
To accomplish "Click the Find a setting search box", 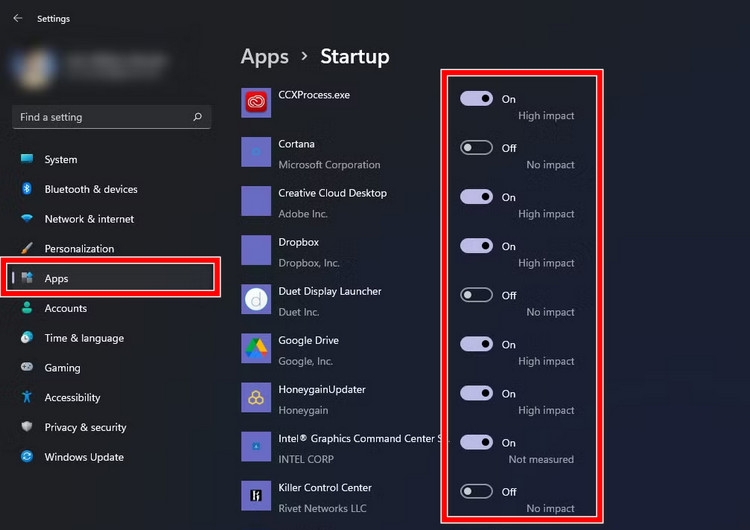I will coord(111,117).
